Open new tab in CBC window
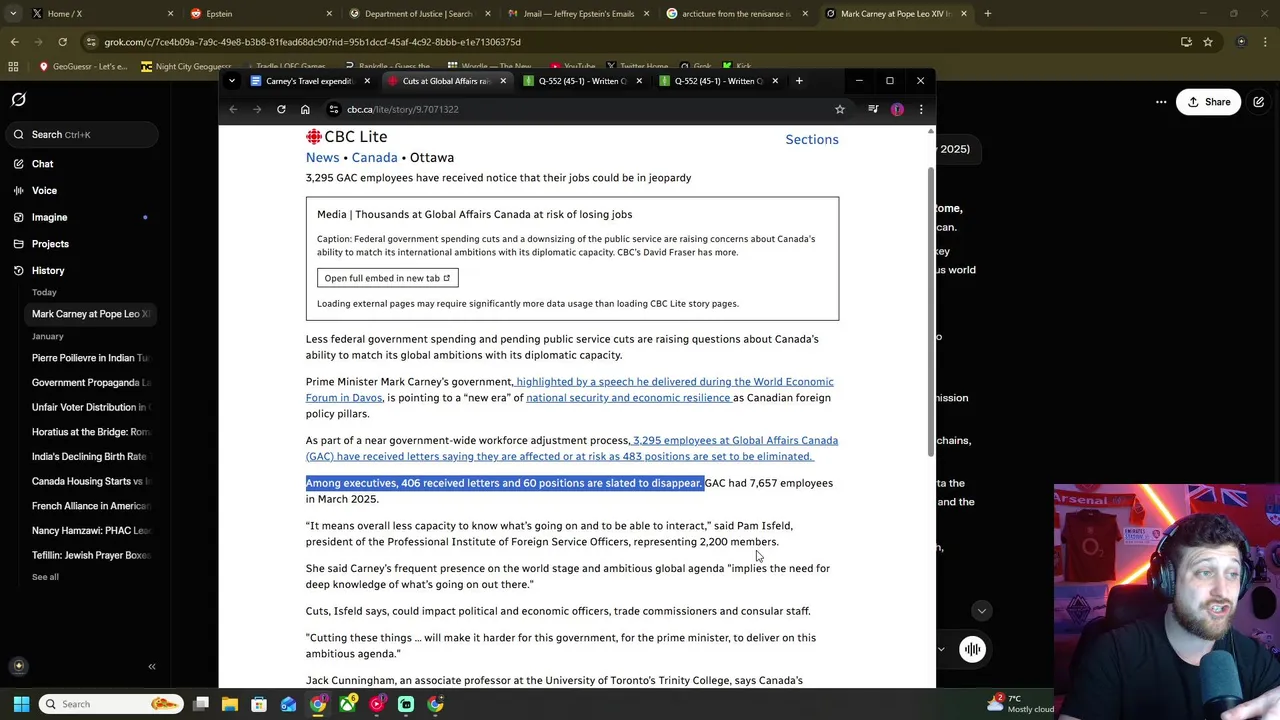Image resolution: width=1280 pixels, height=720 pixels. point(799,81)
